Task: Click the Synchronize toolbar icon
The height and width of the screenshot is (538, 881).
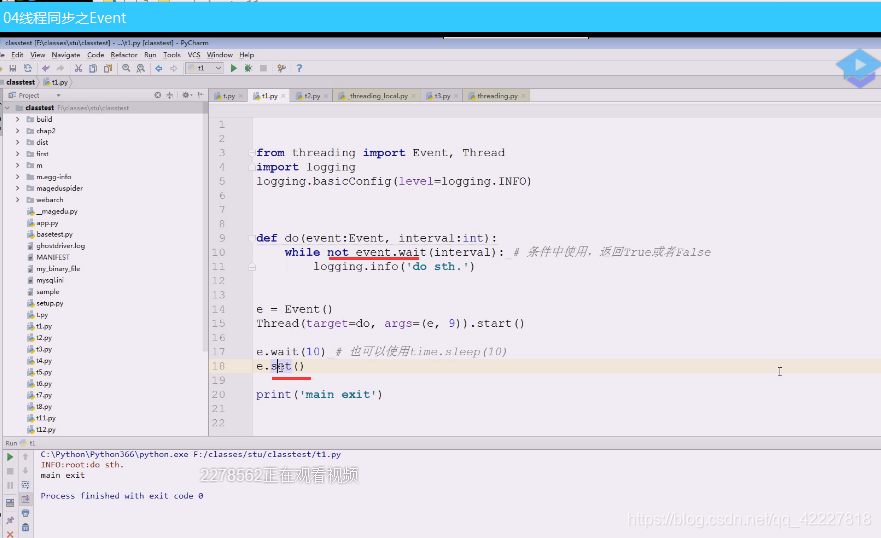Action: [28, 68]
